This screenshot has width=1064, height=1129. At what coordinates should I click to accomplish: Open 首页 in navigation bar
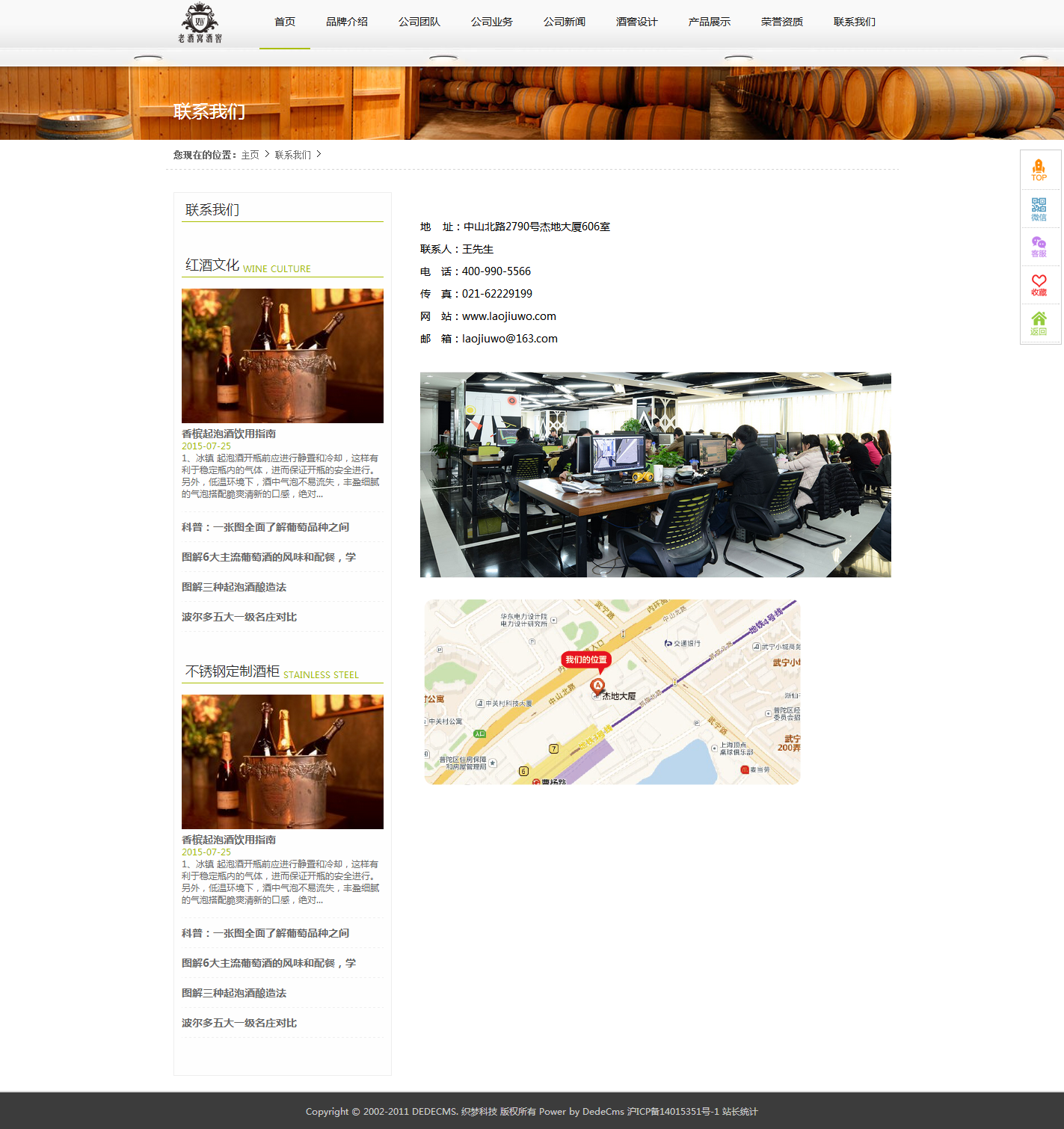tap(285, 22)
